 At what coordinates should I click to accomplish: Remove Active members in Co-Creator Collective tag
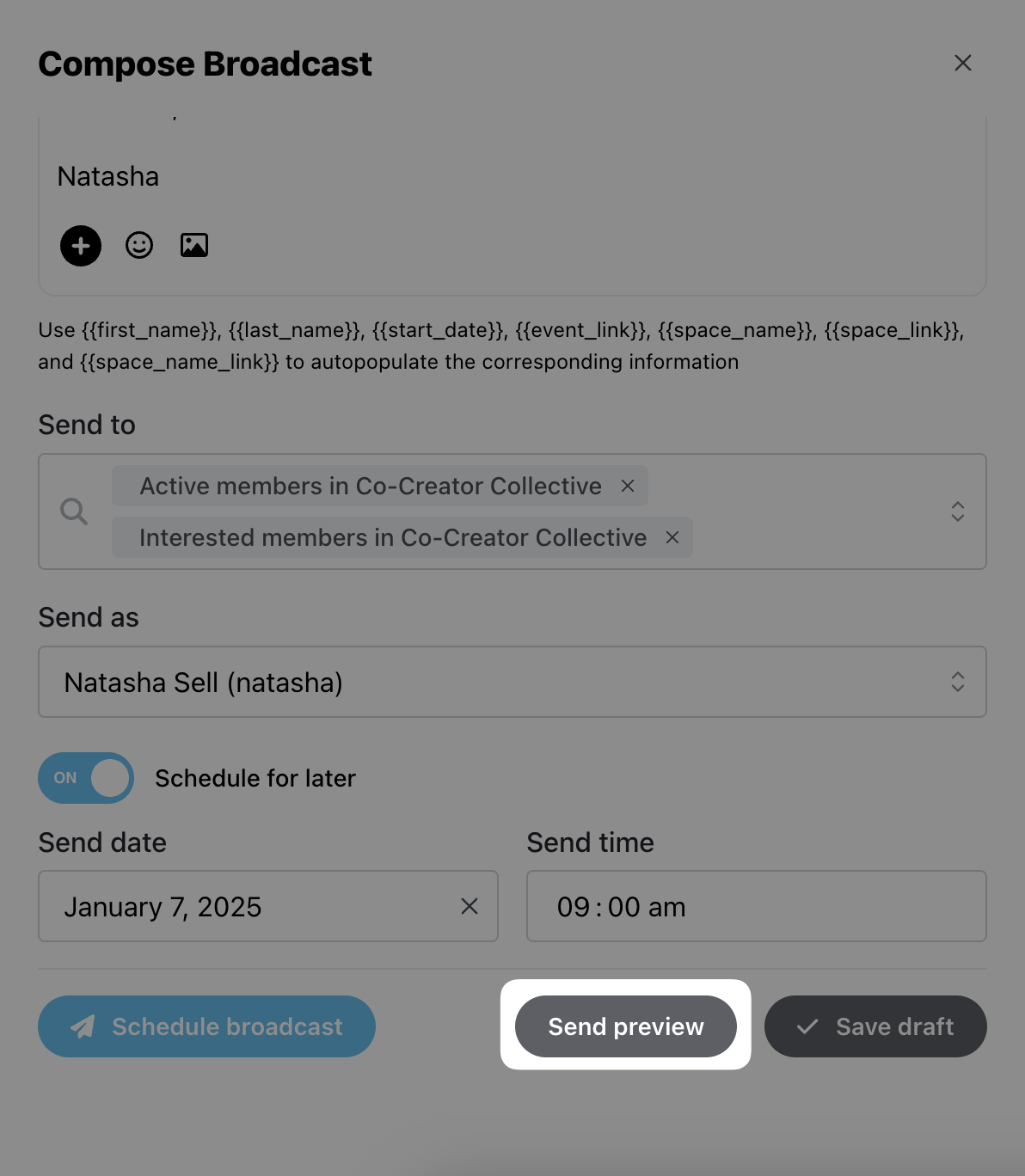coord(628,486)
